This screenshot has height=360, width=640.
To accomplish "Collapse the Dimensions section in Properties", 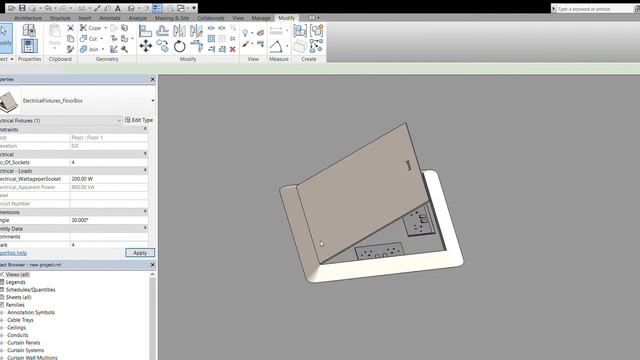I will (145, 212).
